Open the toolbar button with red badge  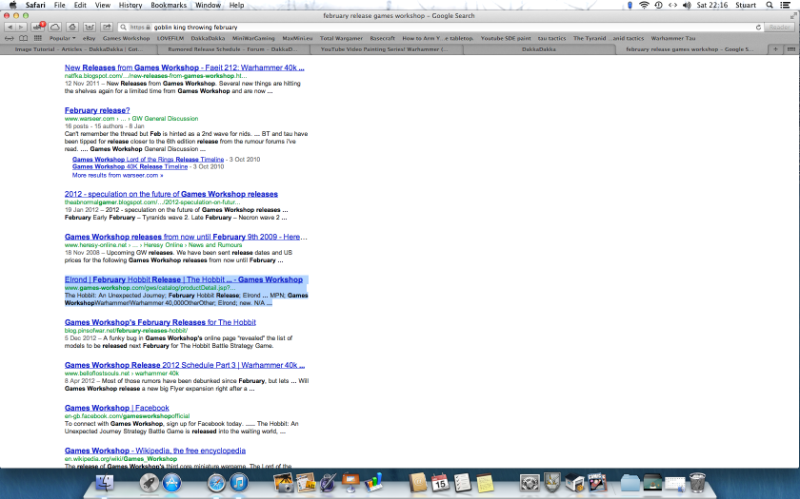[38, 27]
